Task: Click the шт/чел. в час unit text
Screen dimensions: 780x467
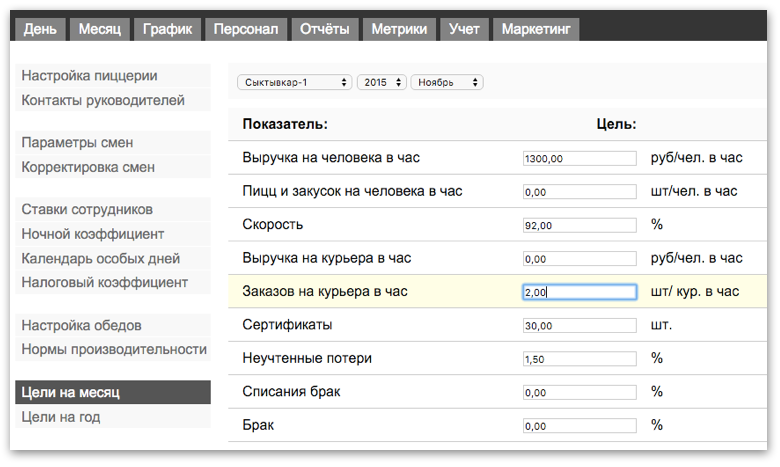Action: 694,191
